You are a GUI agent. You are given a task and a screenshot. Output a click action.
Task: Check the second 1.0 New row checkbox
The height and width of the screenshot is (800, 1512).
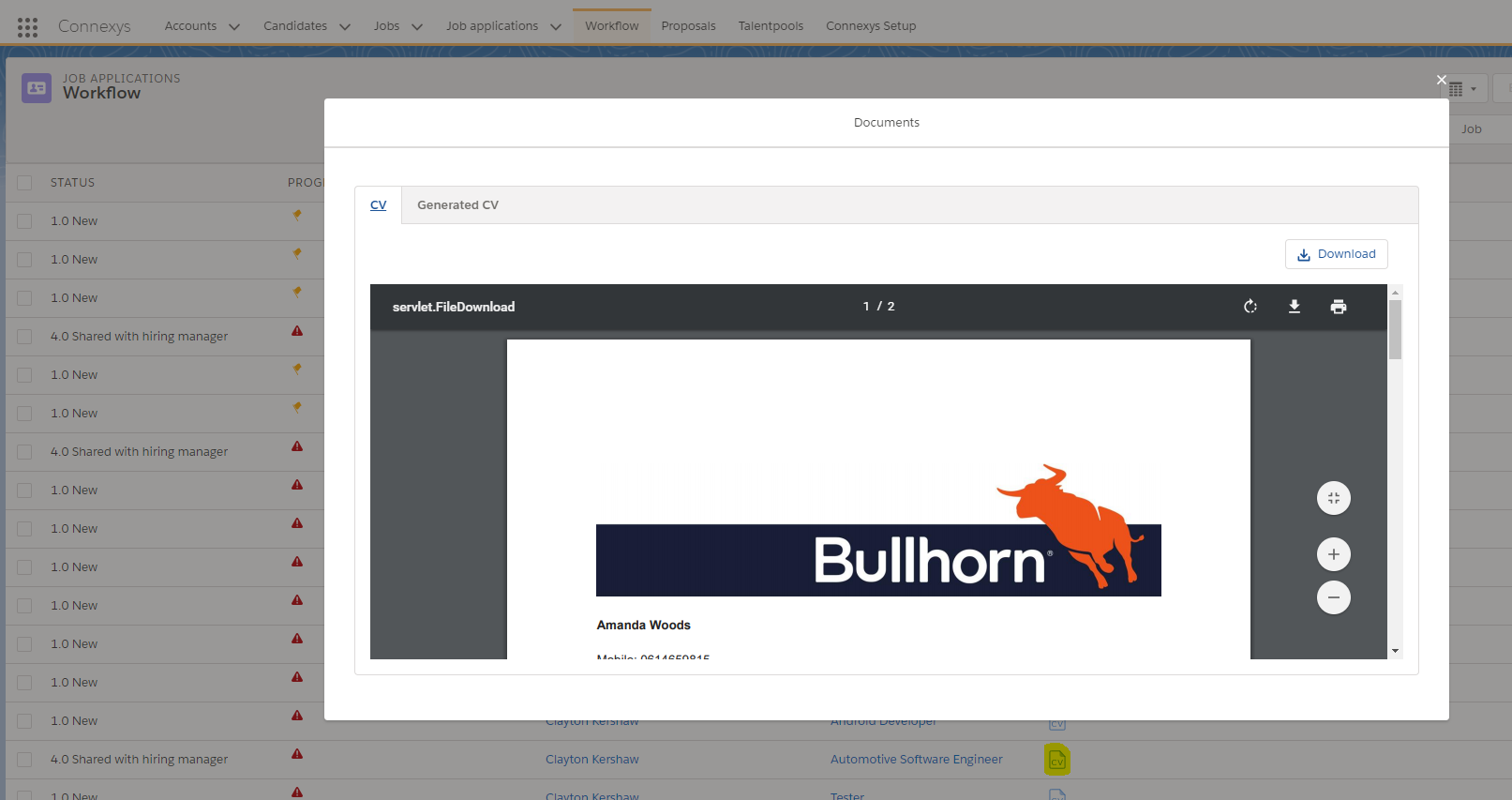[x=24, y=260]
